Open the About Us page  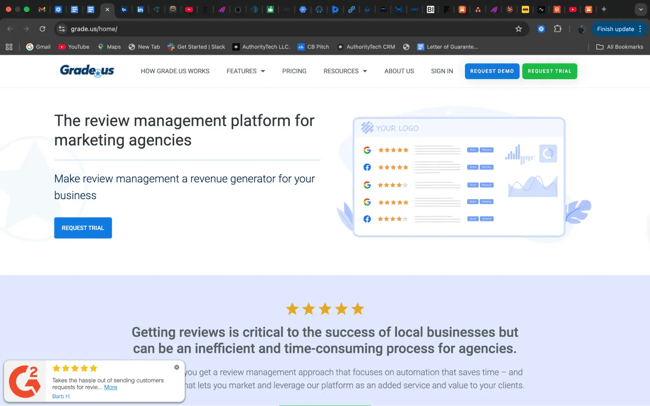click(x=399, y=71)
